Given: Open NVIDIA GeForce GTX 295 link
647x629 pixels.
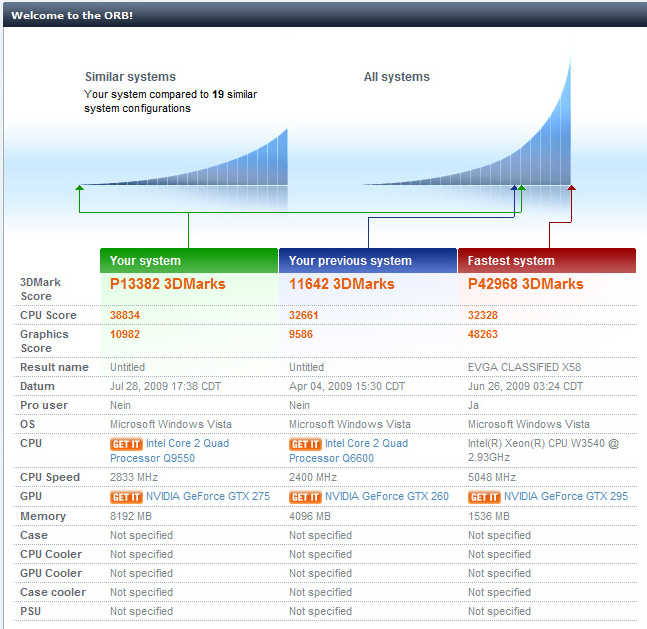Looking at the screenshot, I should (x=566, y=496).
